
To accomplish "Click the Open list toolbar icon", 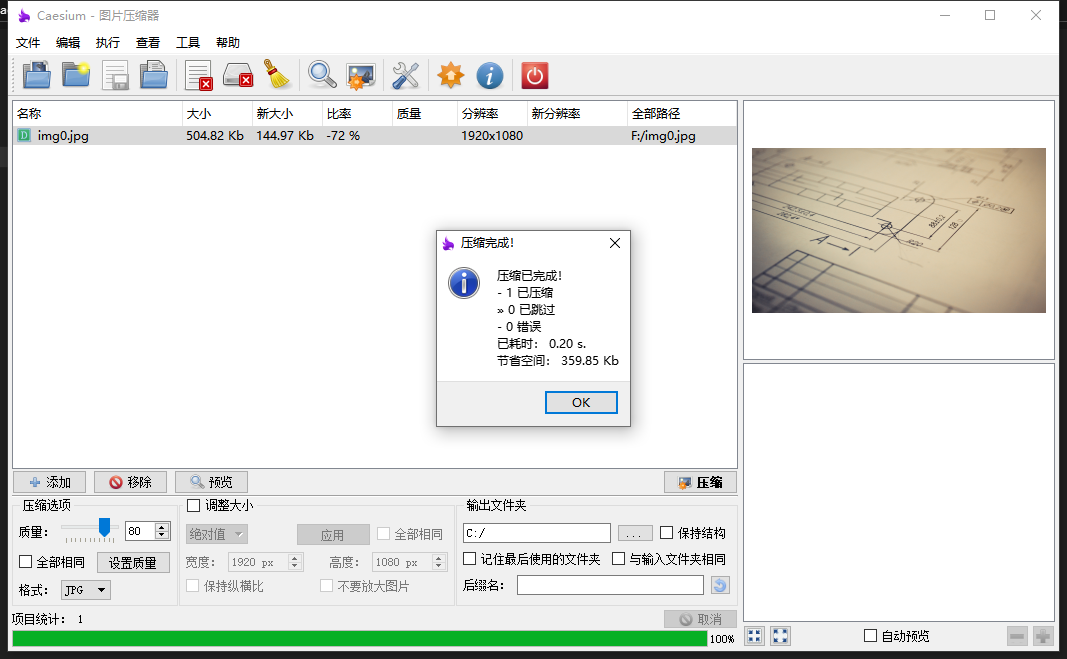I will tap(154, 75).
